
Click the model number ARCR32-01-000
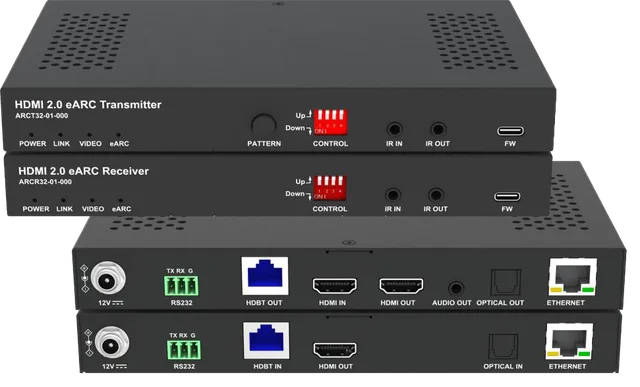coord(45,182)
